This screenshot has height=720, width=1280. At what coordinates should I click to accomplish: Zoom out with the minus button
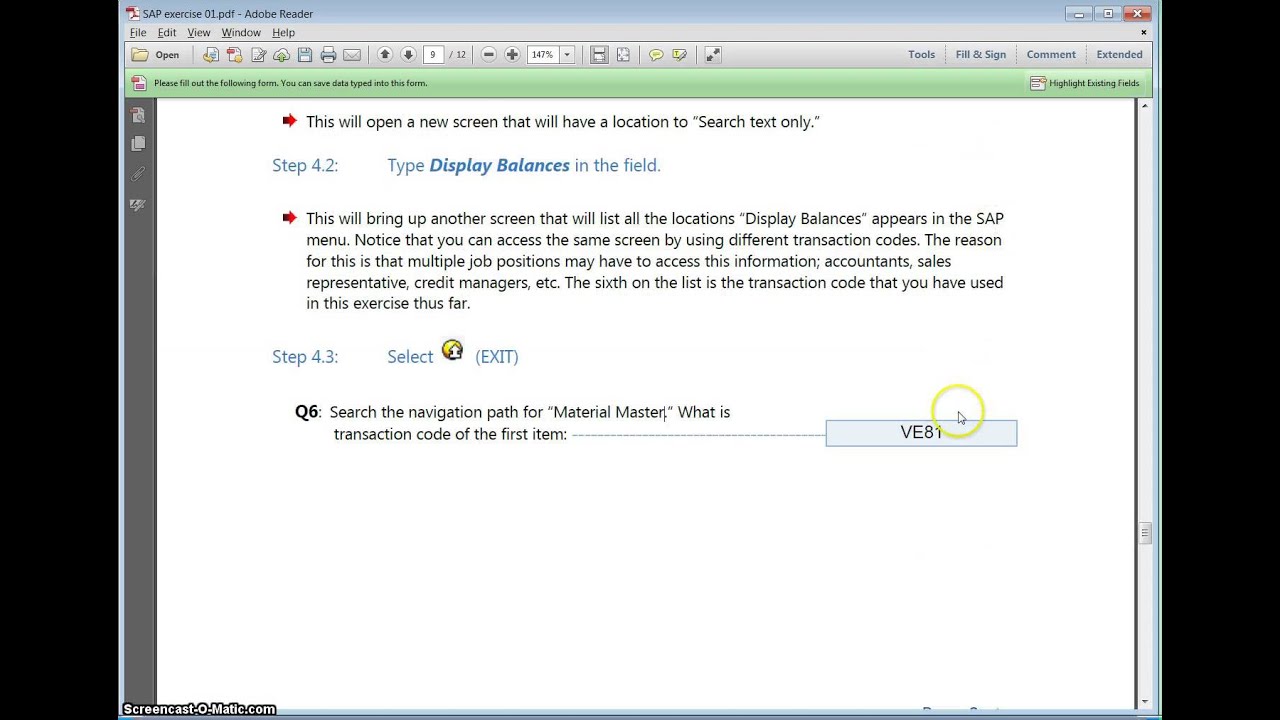pos(489,55)
